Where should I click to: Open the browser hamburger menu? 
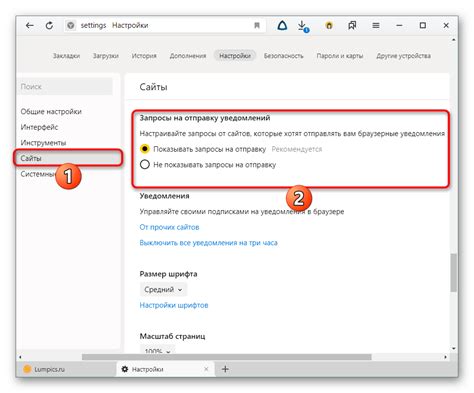tap(376, 25)
